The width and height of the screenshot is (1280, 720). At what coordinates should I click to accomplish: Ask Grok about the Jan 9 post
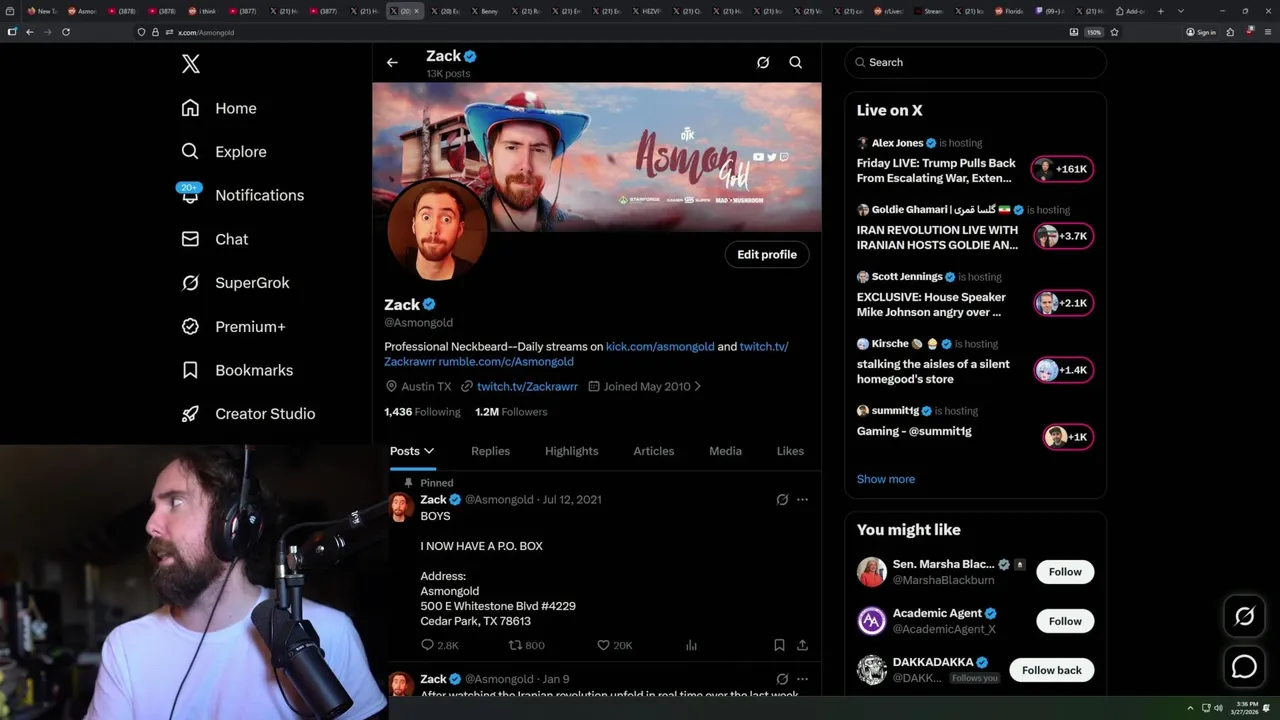[x=782, y=679]
